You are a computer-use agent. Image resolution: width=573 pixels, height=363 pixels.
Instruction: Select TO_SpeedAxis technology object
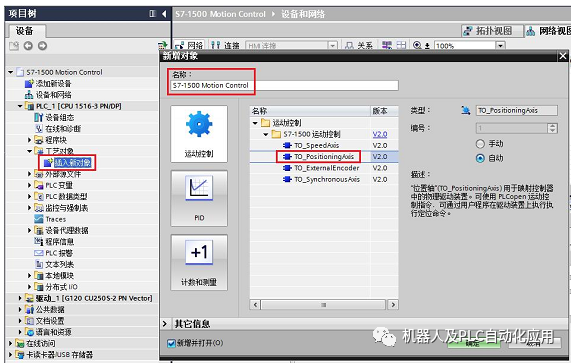click(316, 145)
